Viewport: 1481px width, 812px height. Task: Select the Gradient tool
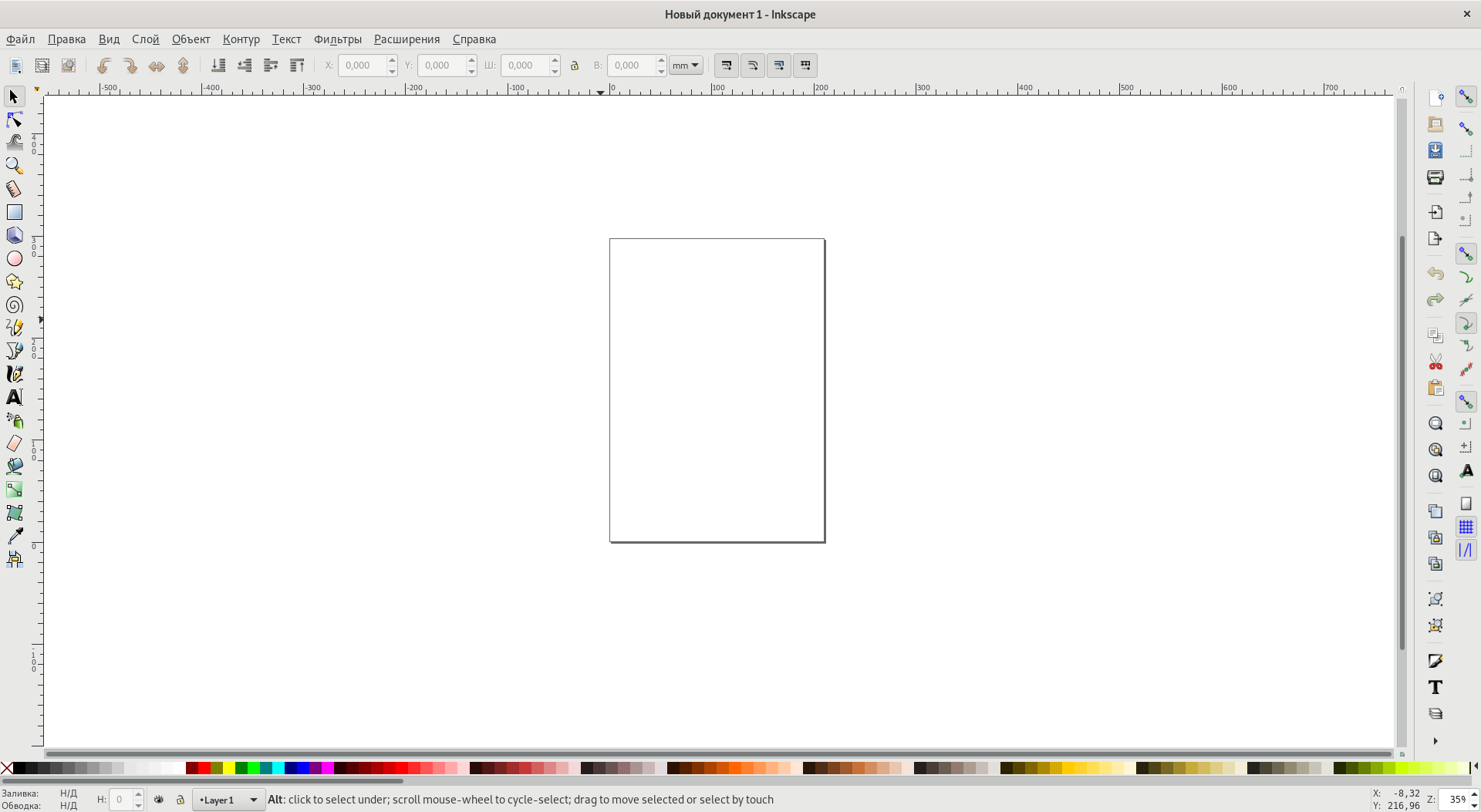(x=14, y=490)
